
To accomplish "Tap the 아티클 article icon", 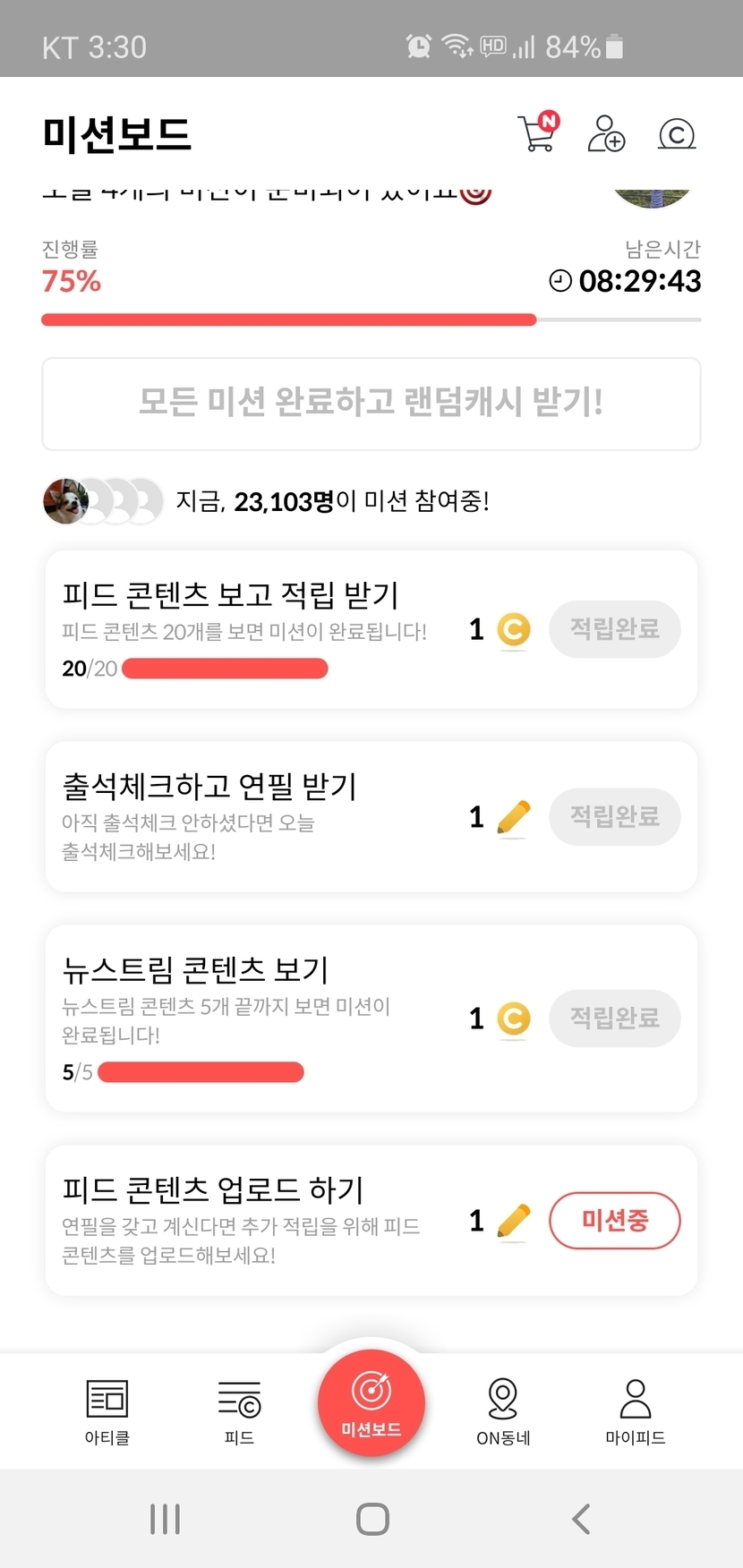I will [x=107, y=1410].
